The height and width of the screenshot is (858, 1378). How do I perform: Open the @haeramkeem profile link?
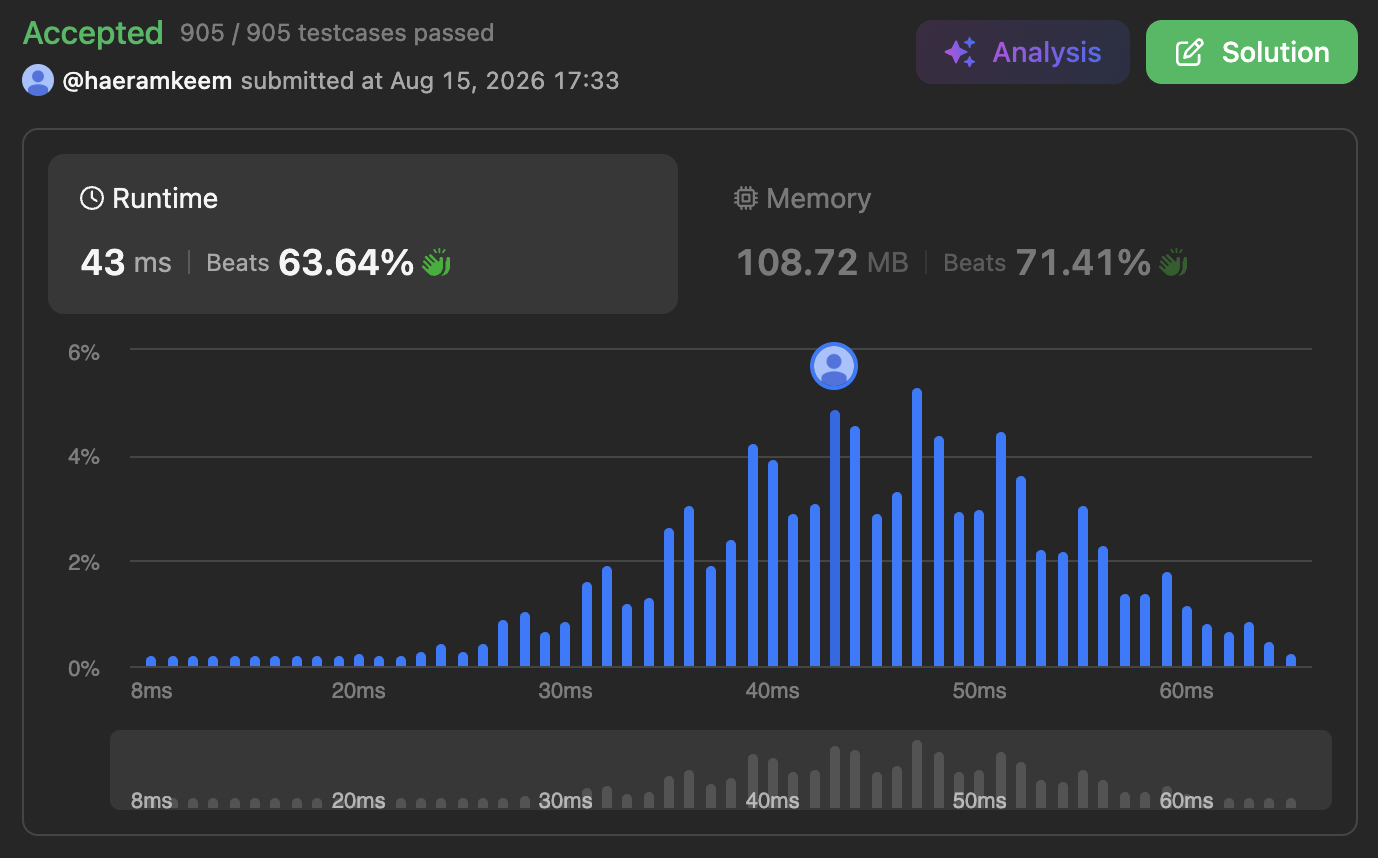point(147,80)
